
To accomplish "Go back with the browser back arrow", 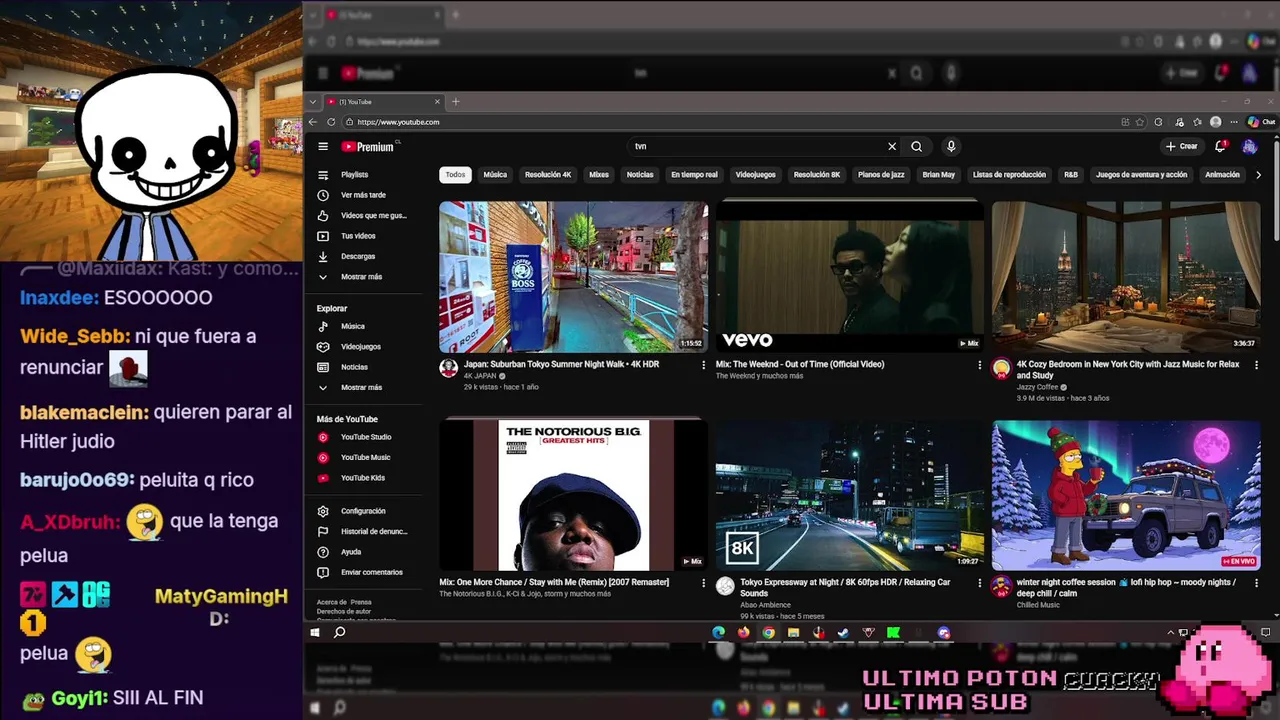I will 313,122.
